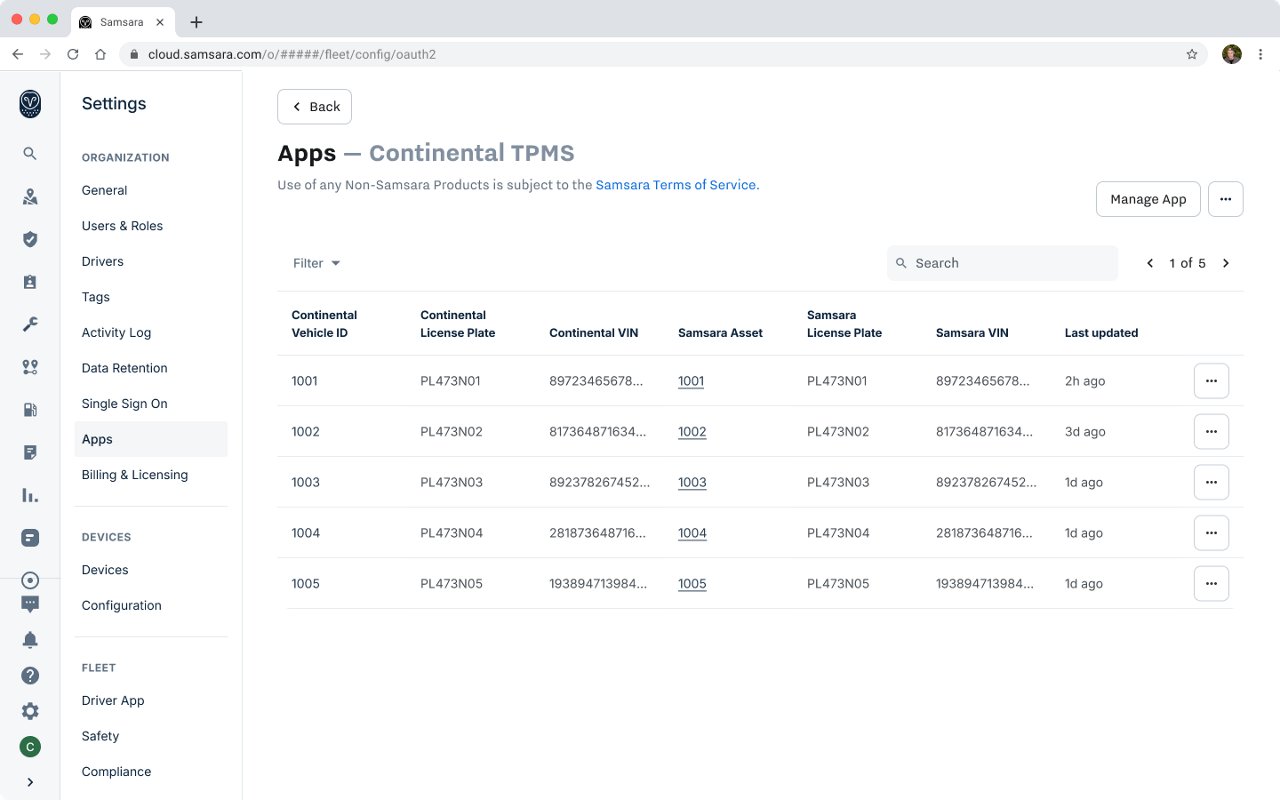Open the Chrome profile avatar
1280x800 pixels.
point(1232,54)
